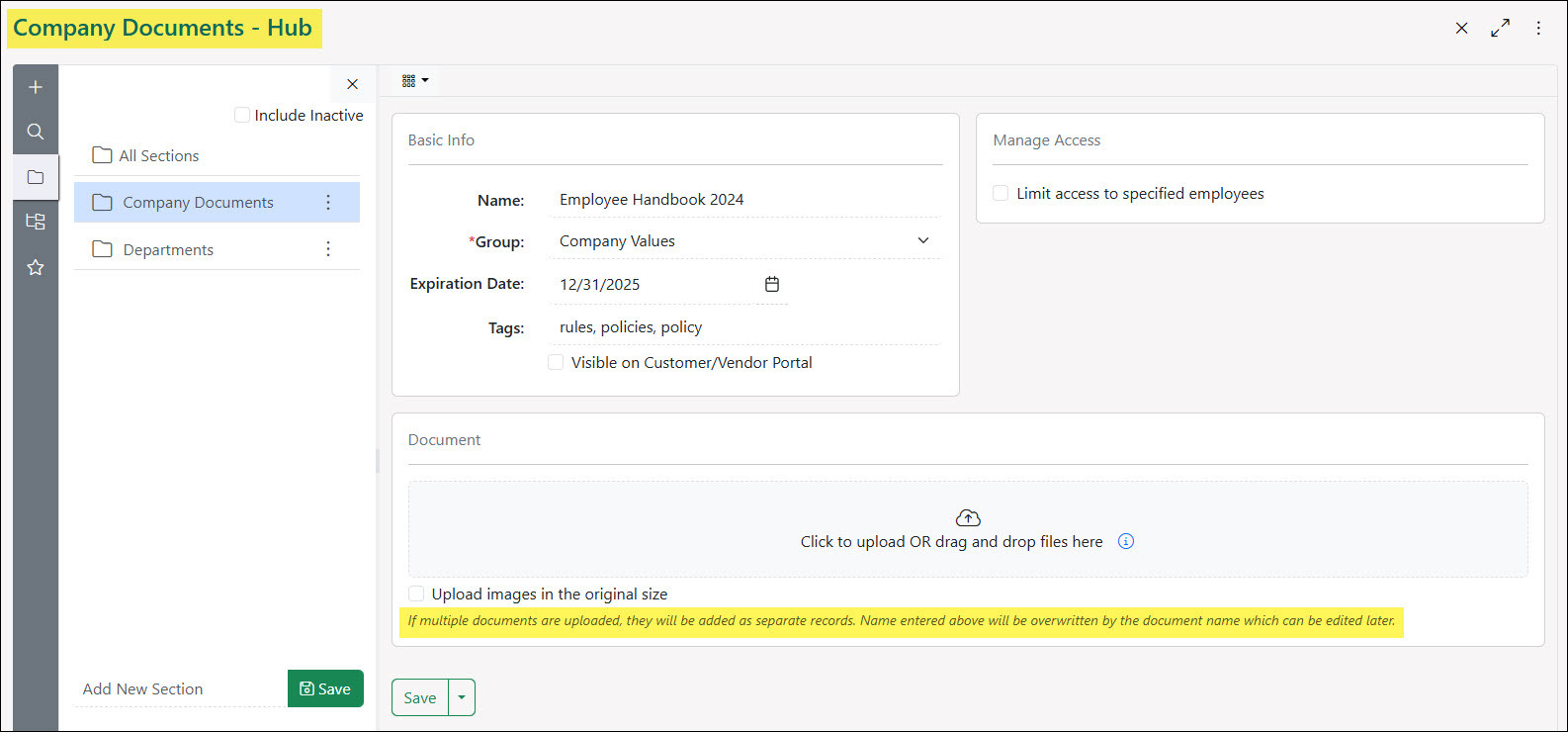The width and height of the screenshot is (1568, 732).
Task: Click the green Save section button
Action: (325, 688)
